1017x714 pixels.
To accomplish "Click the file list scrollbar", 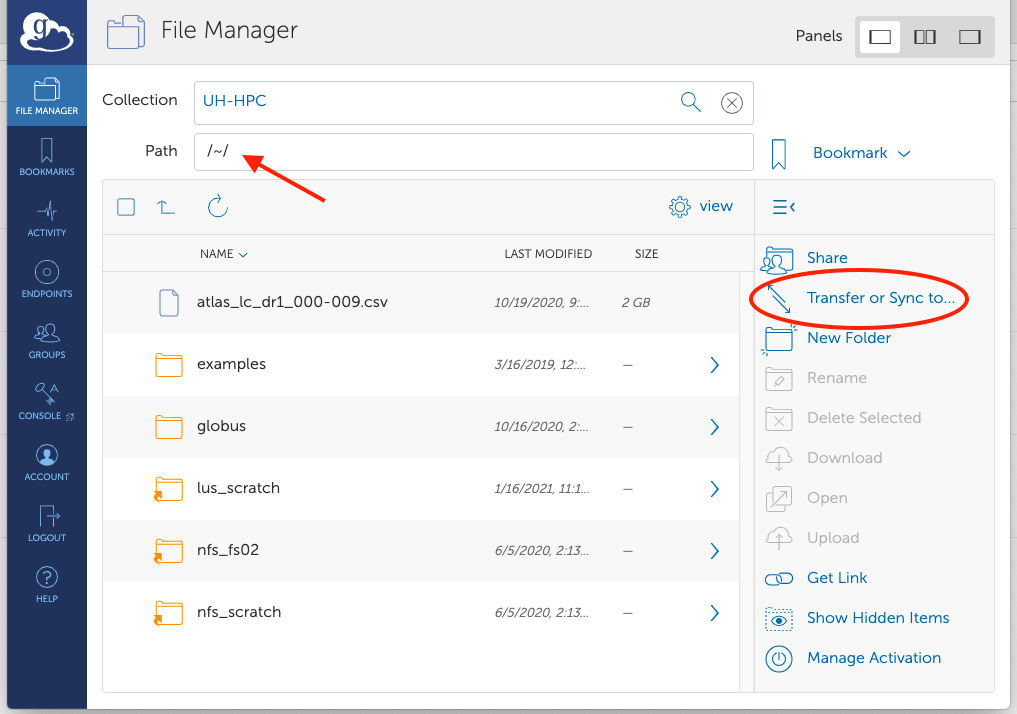I will click(747, 481).
